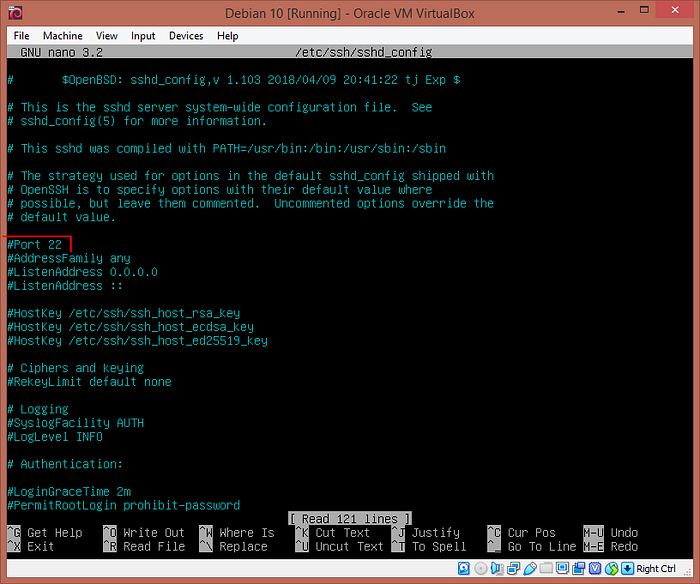Click the #PermitRootLogin prohibit-password line
Viewport: 700px width, 584px height.
[x=124, y=505]
